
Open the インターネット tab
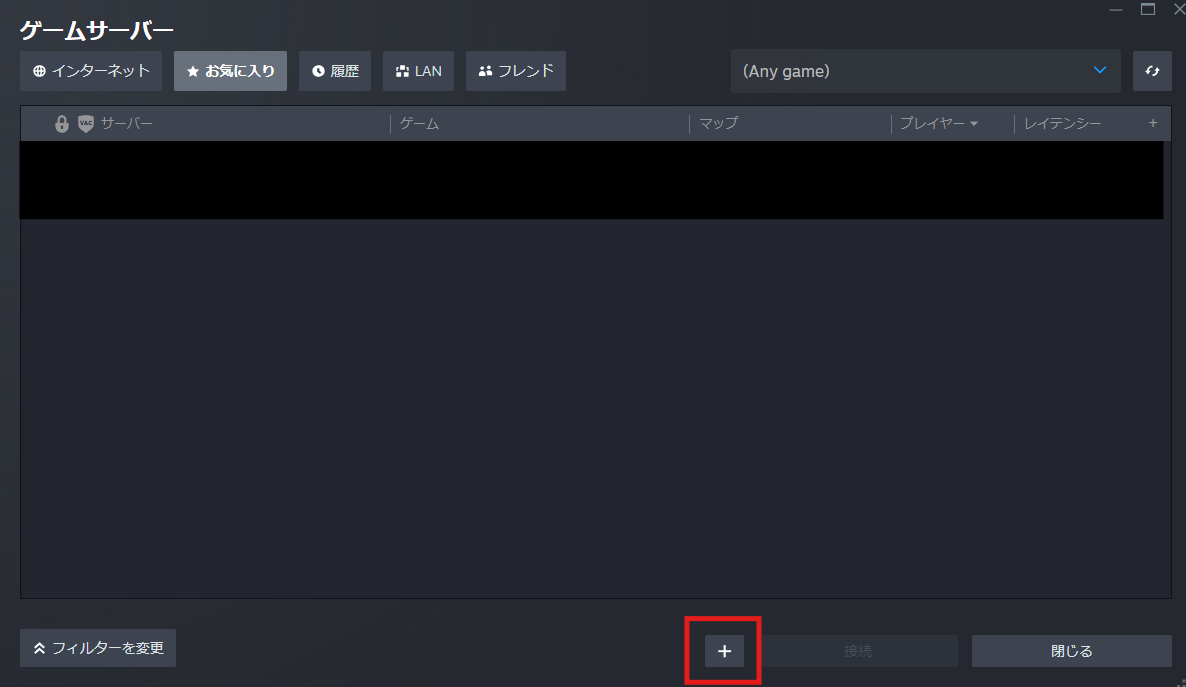91,71
